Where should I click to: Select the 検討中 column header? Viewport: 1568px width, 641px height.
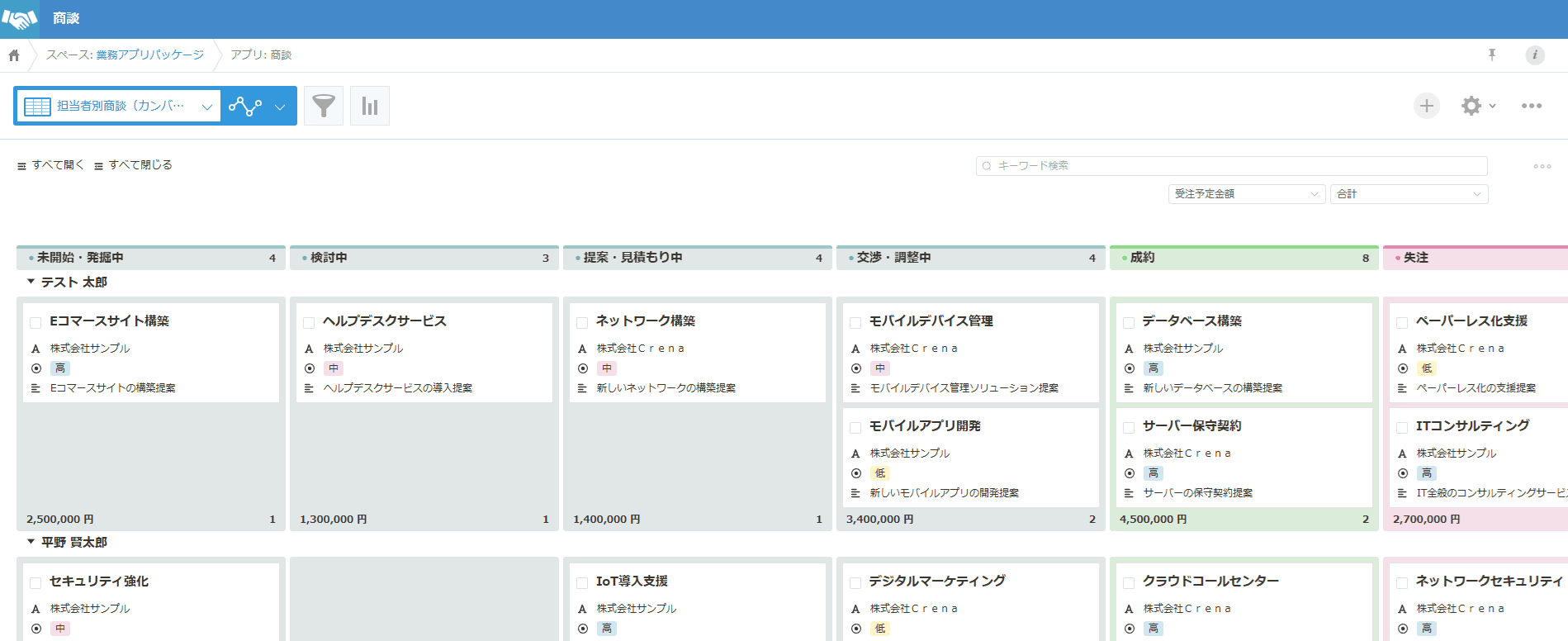tap(424, 258)
